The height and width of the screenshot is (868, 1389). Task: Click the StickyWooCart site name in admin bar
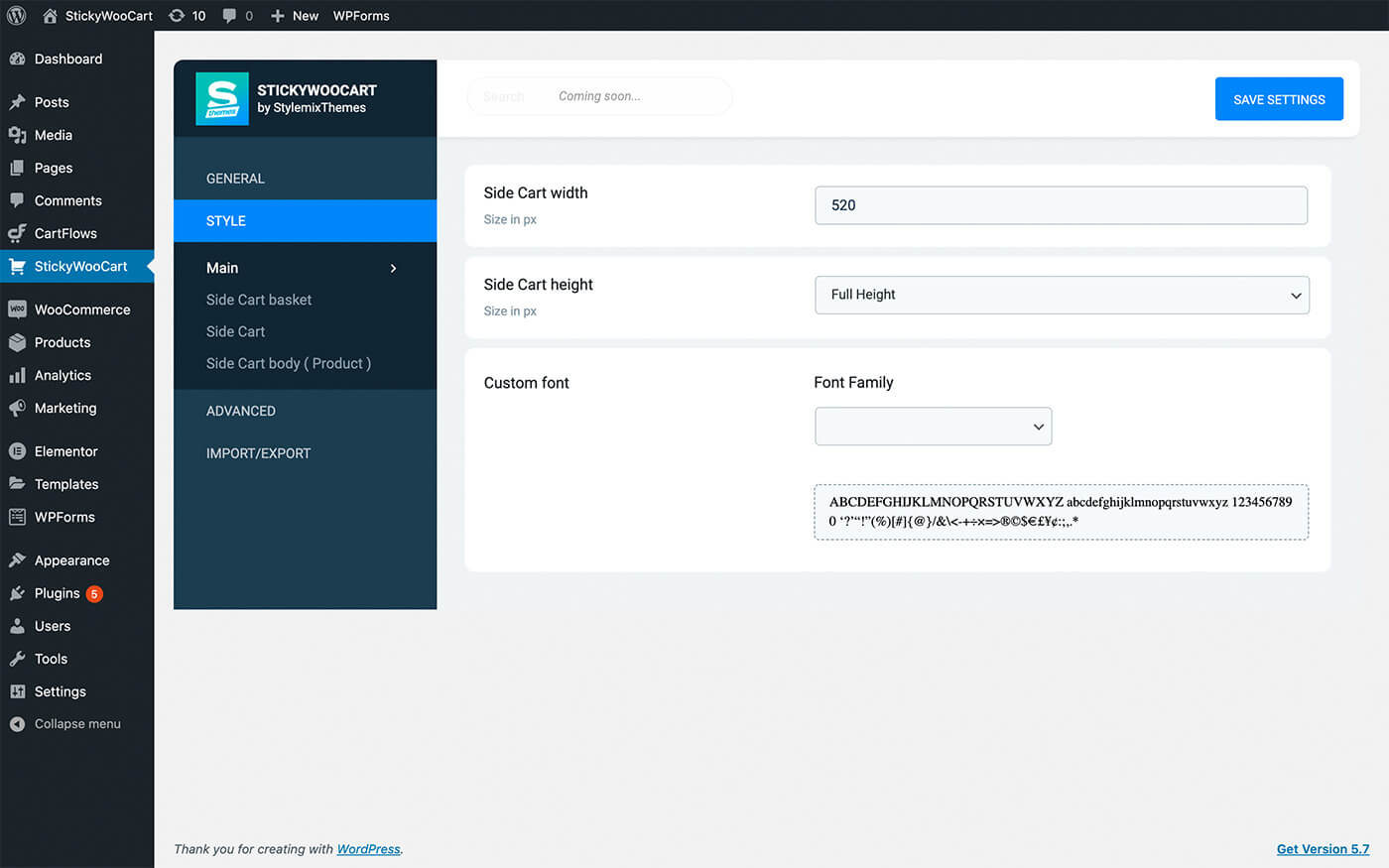[x=109, y=16]
